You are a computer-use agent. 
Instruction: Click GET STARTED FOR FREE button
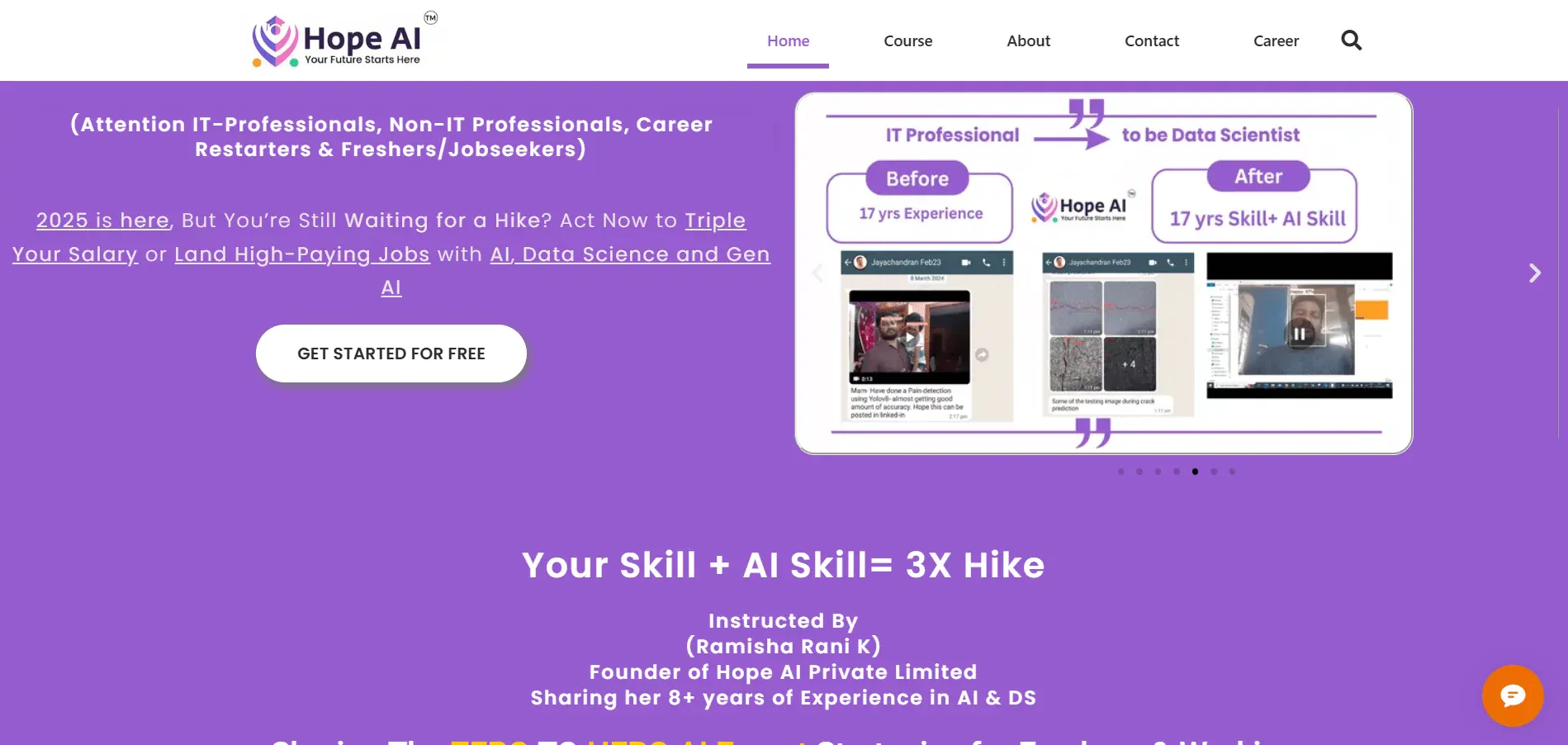391,354
